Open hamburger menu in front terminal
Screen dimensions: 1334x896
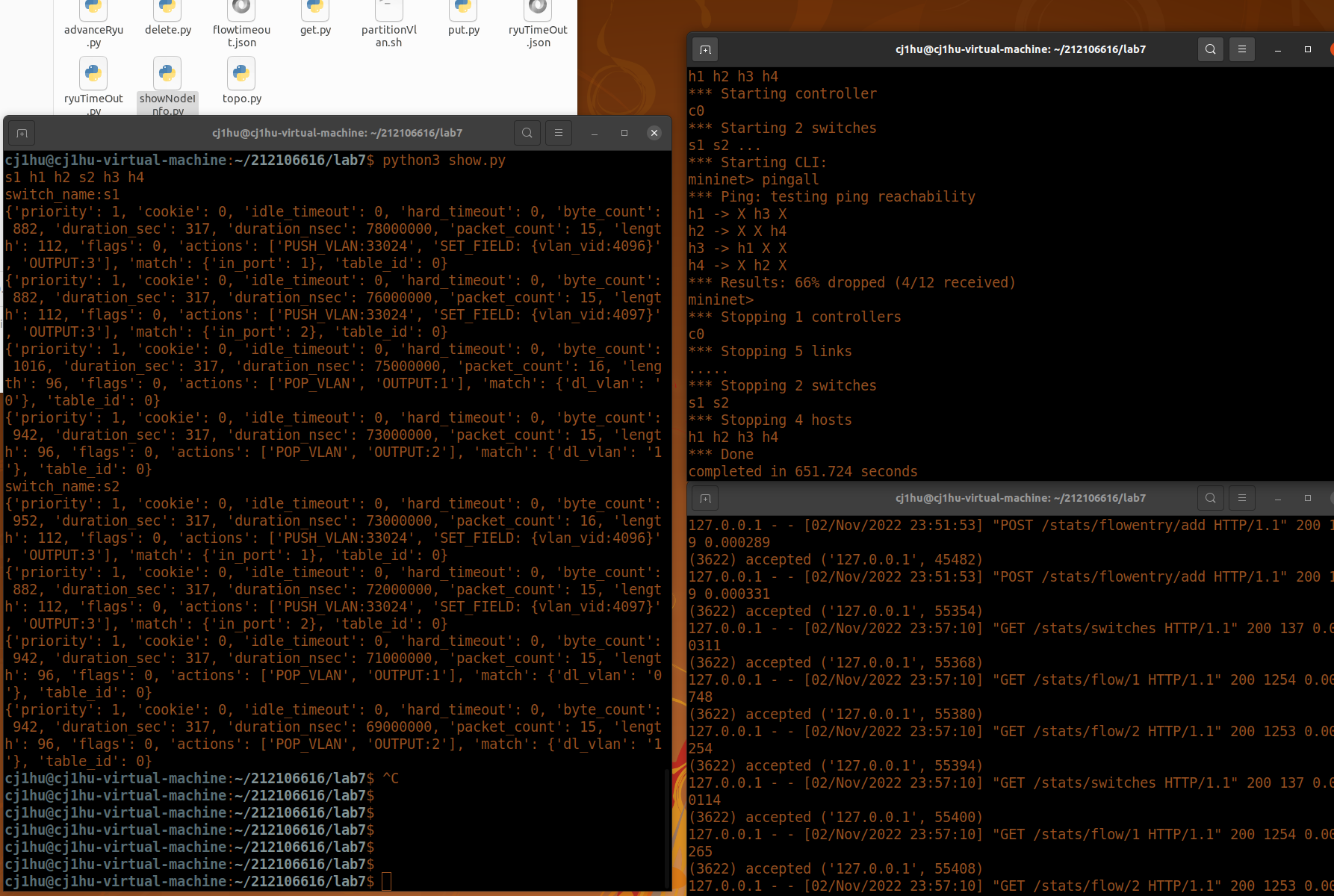(x=559, y=133)
